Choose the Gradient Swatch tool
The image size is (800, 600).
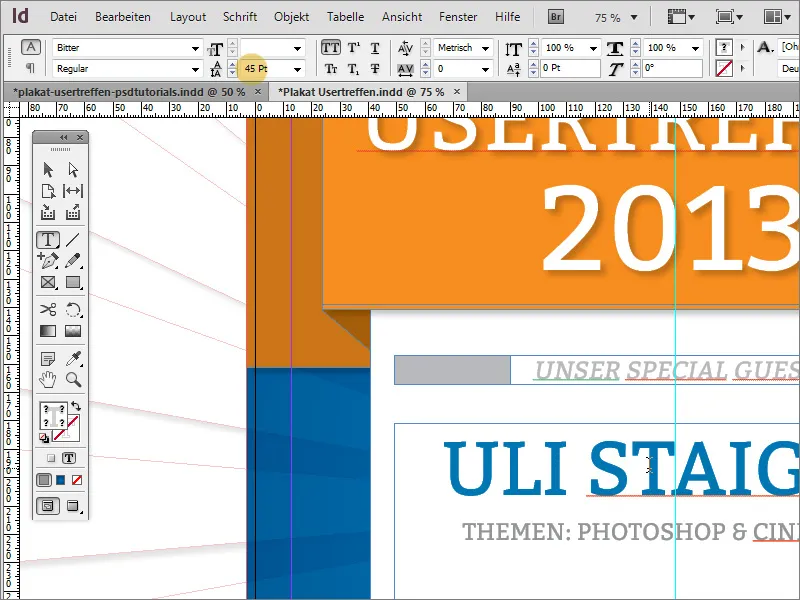48,331
